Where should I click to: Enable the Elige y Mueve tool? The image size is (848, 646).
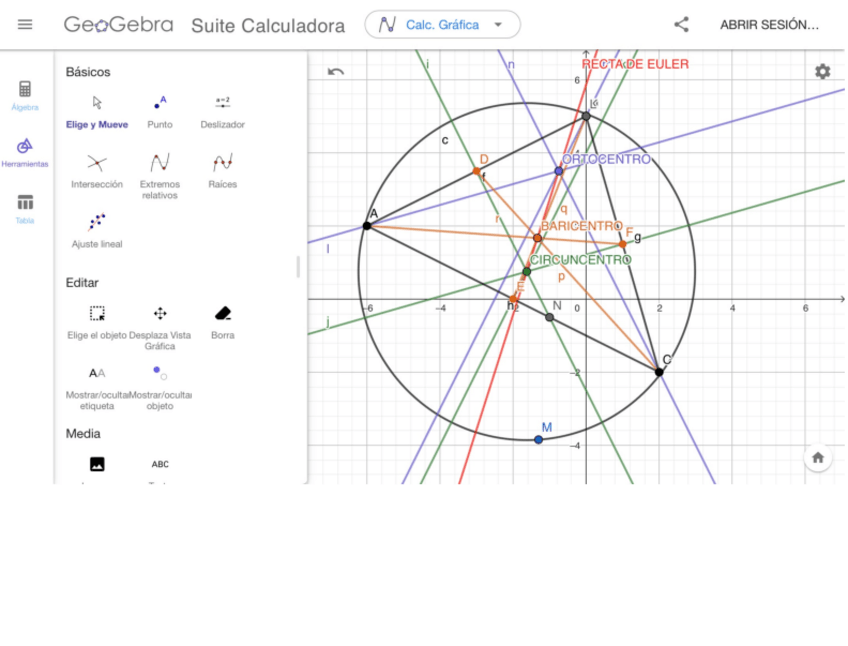click(96, 103)
